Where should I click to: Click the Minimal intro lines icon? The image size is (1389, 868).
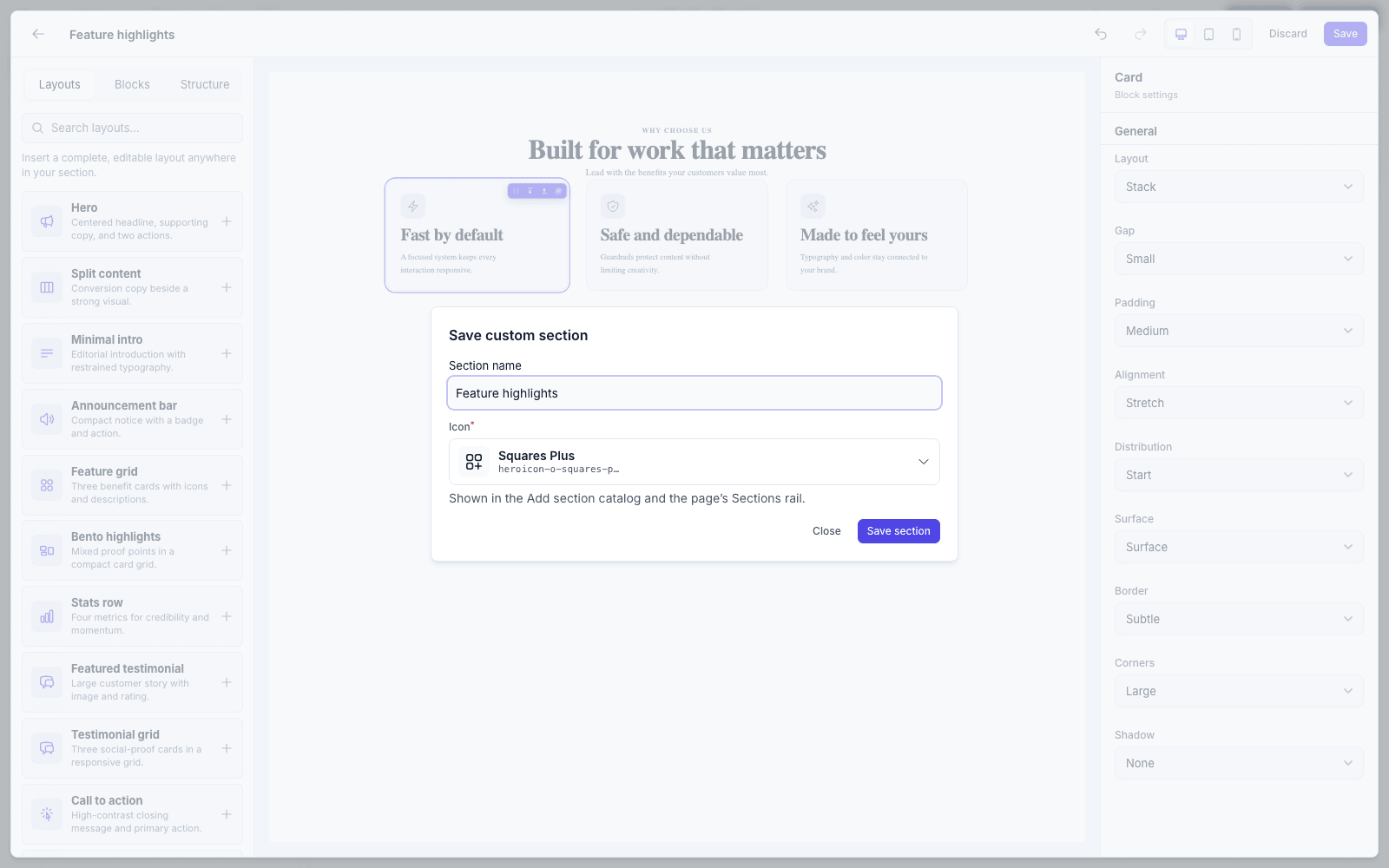tap(47, 353)
